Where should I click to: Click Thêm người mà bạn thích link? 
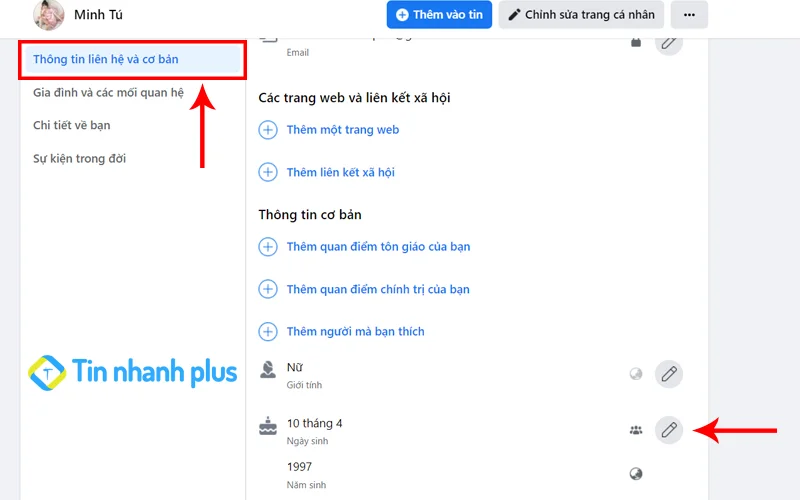356,332
